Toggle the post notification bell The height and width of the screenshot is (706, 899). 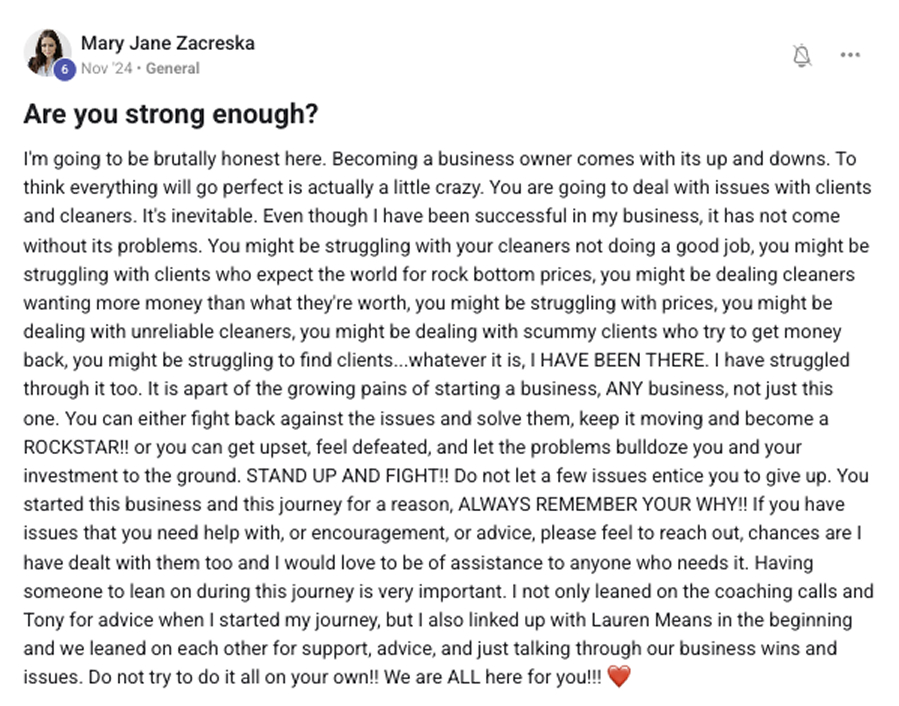pos(801,55)
